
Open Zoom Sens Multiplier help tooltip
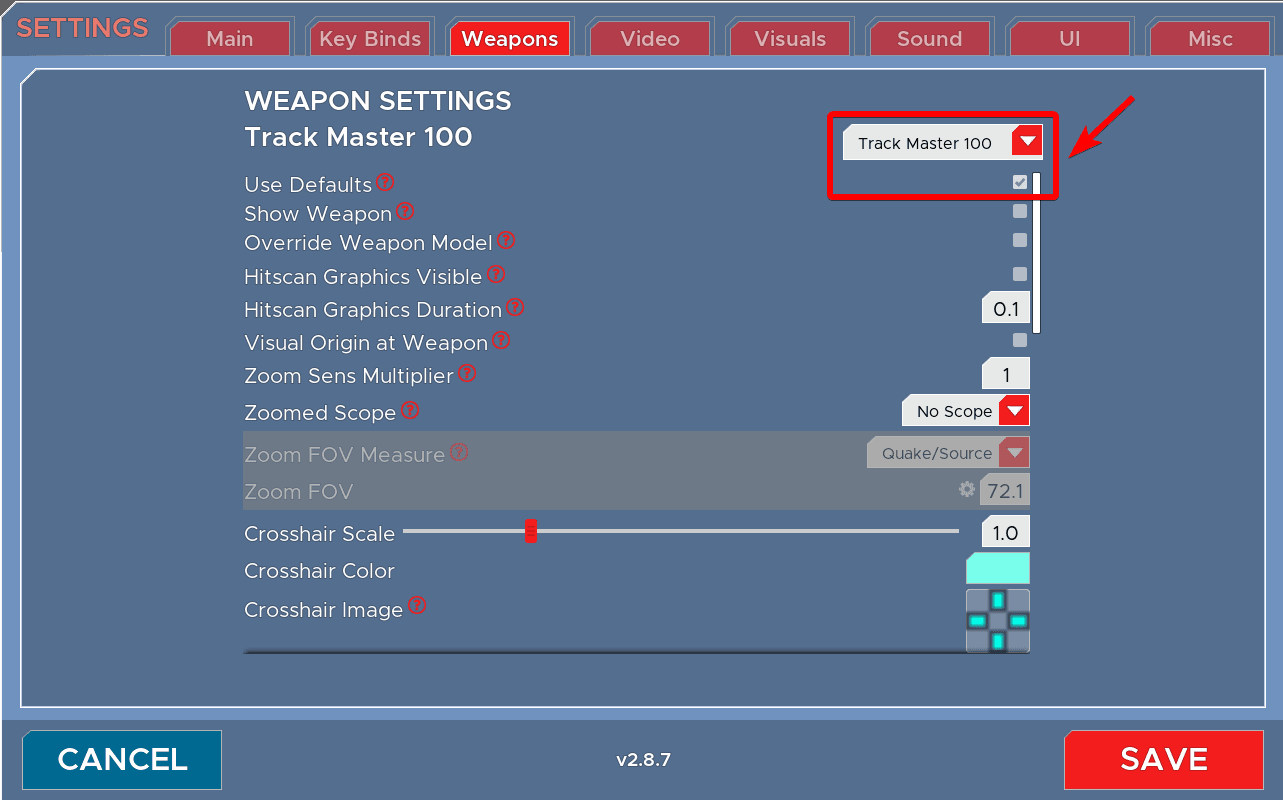tap(466, 374)
